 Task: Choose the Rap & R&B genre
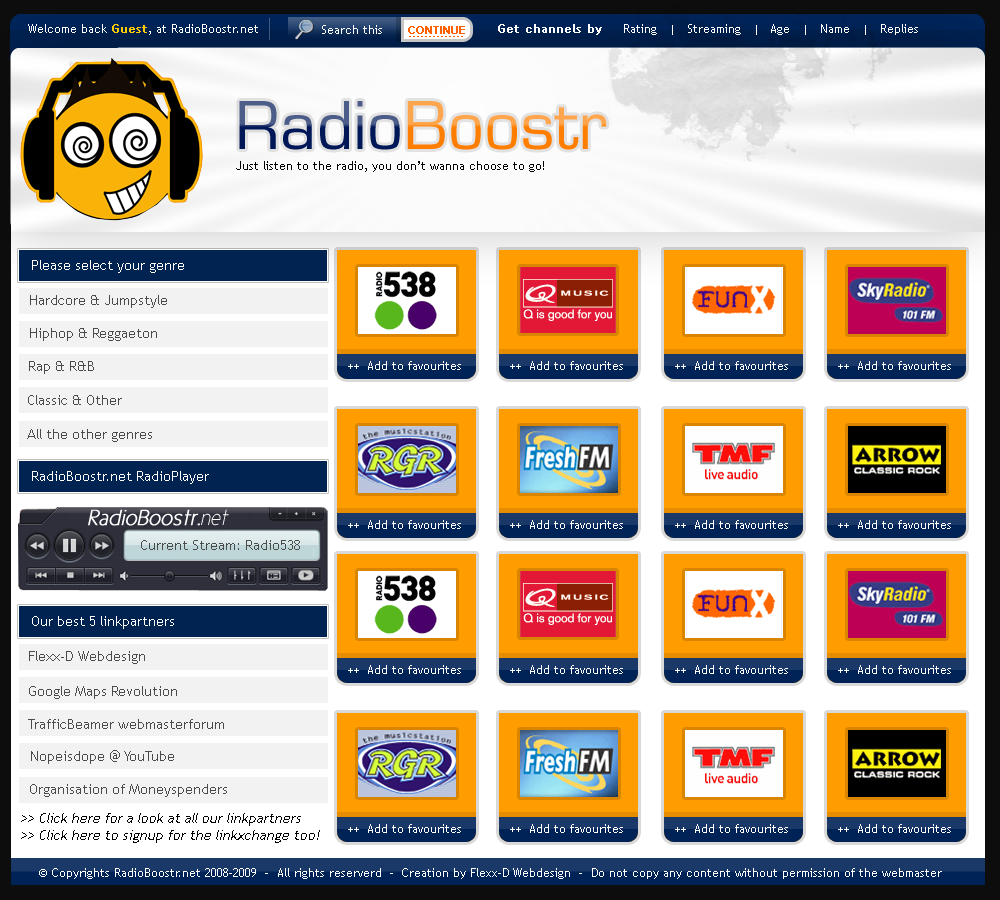pos(173,367)
